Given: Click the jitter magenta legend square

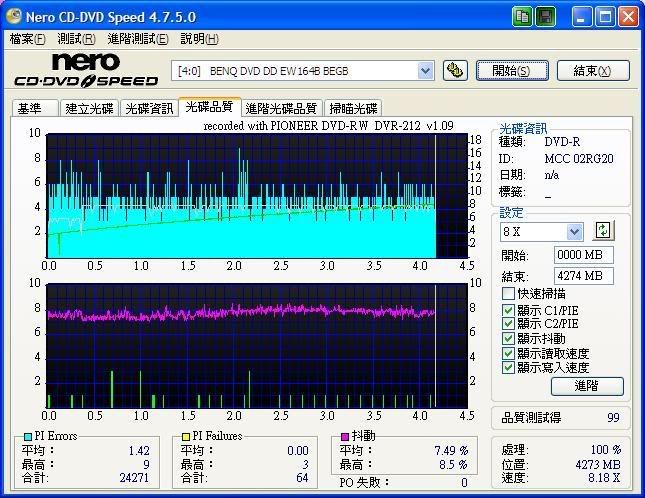Looking at the screenshot, I should [345, 436].
